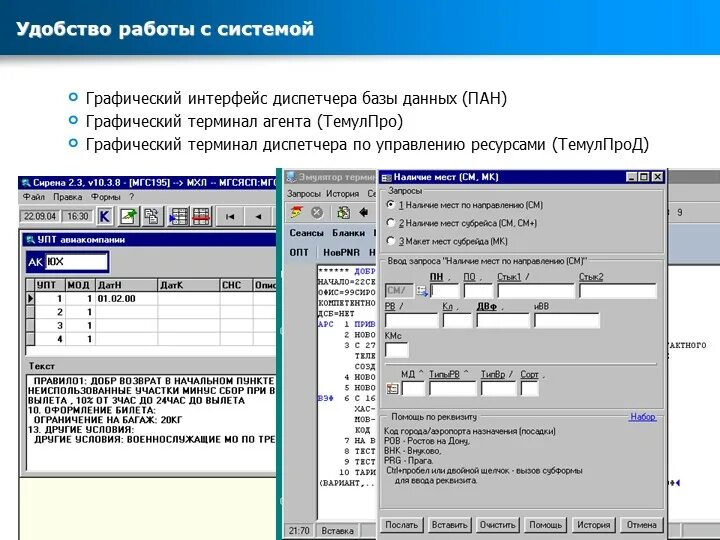Screen dimensions: 720x540
Task: Click the ТипВр input field
Action: 499,388
